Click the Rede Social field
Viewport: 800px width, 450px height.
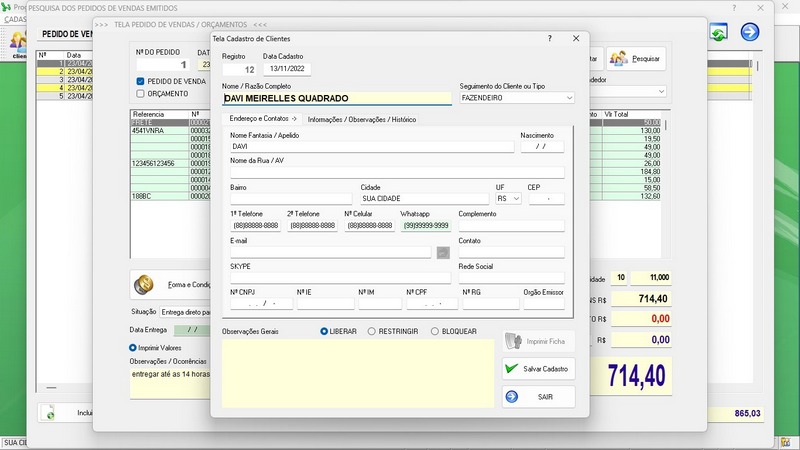[511, 278]
